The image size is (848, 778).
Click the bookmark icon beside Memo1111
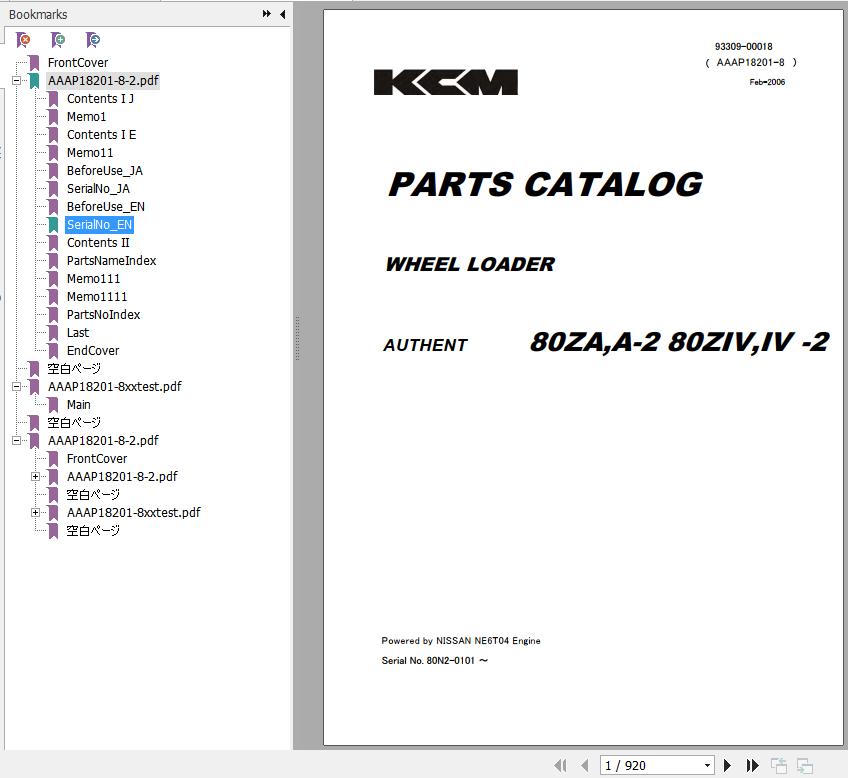(x=53, y=297)
